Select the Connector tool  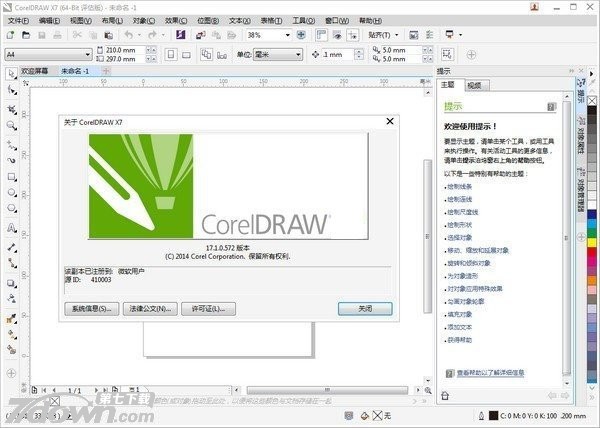pos(11,263)
